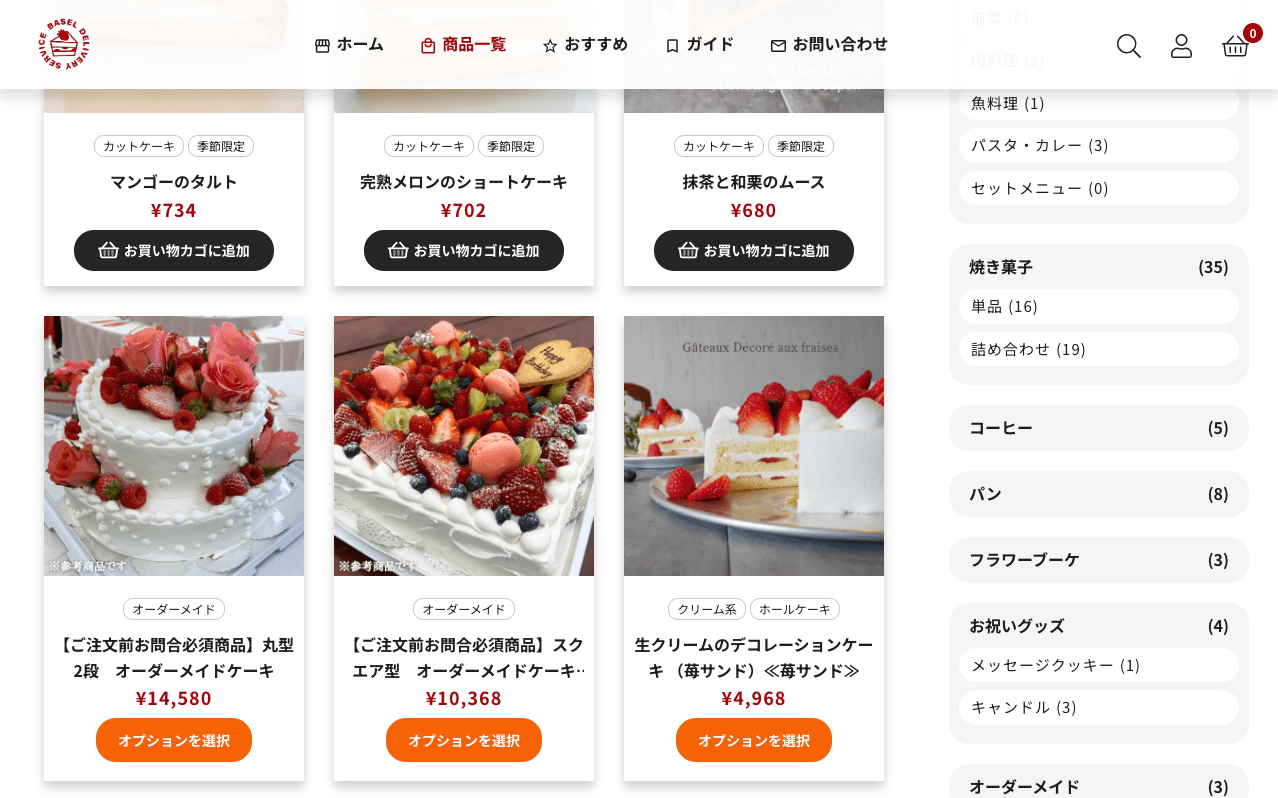Open お問い合わせ mail menu item
The width and height of the screenshot is (1278, 798).
829,44
